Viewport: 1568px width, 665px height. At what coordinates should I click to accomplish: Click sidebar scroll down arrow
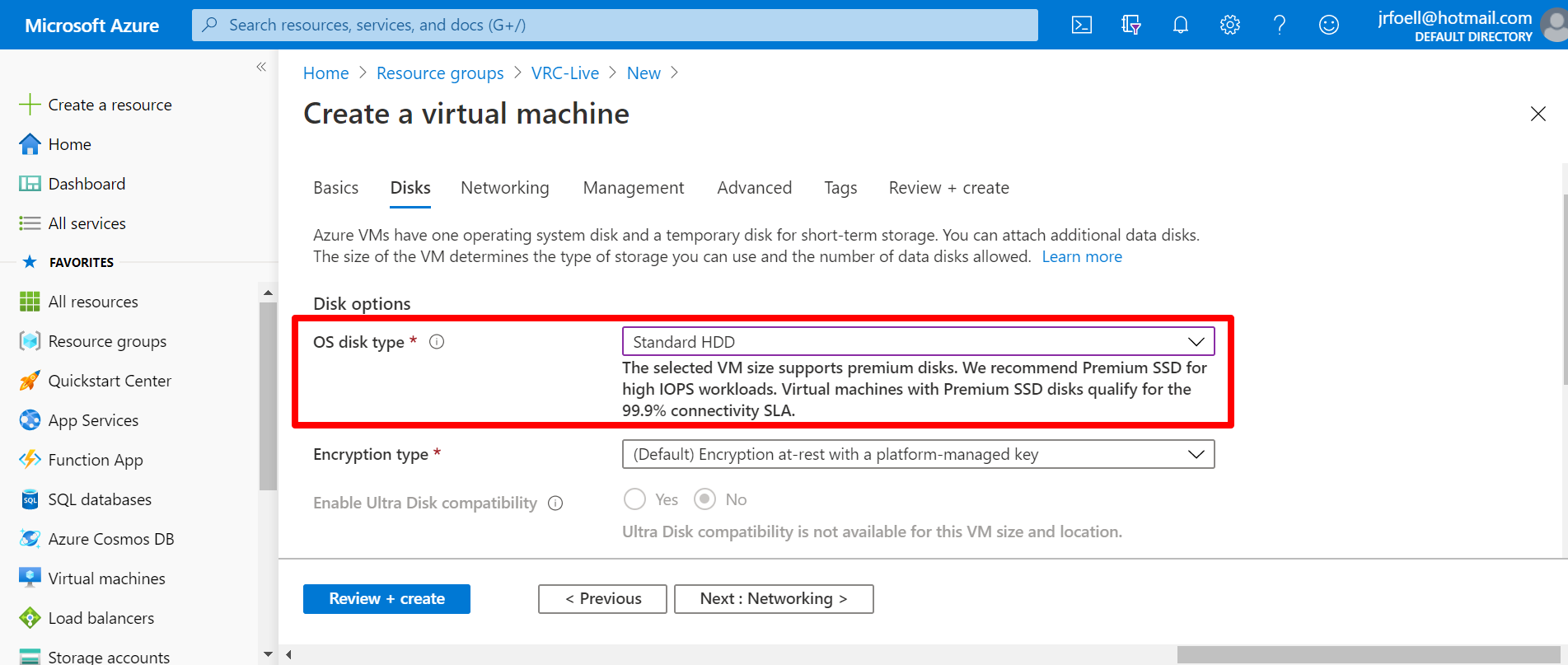pyautogui.click(x=268, y=654)
